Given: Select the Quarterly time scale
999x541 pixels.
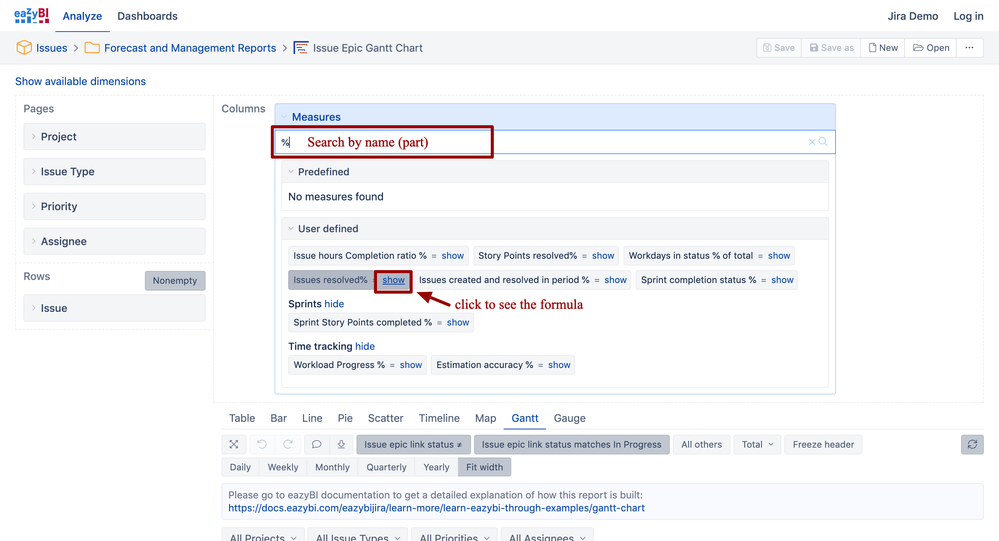Looking at the screenshot, I should pos(386,467).
